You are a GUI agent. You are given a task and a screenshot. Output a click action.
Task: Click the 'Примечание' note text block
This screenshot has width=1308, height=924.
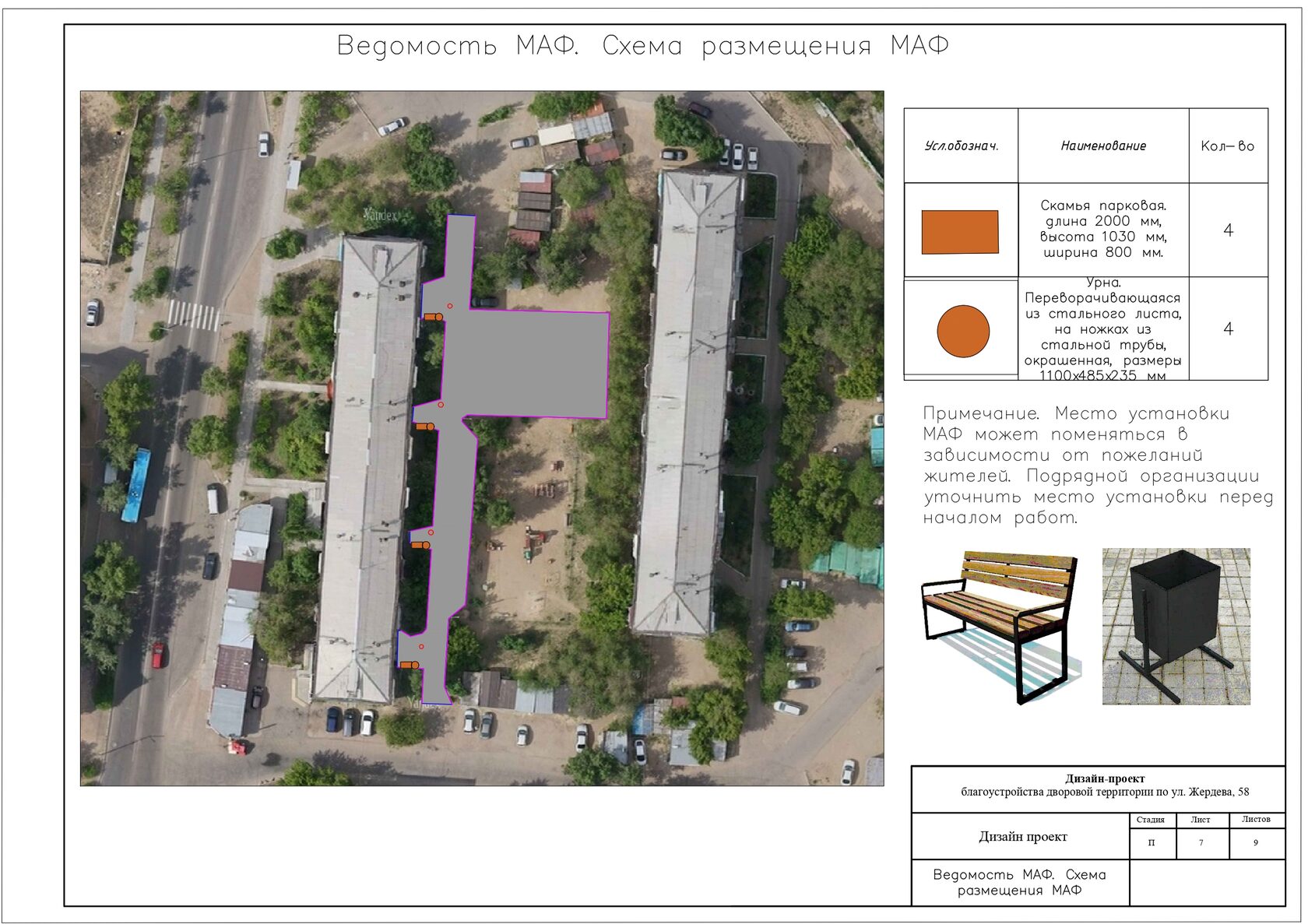pos(1098,466)
